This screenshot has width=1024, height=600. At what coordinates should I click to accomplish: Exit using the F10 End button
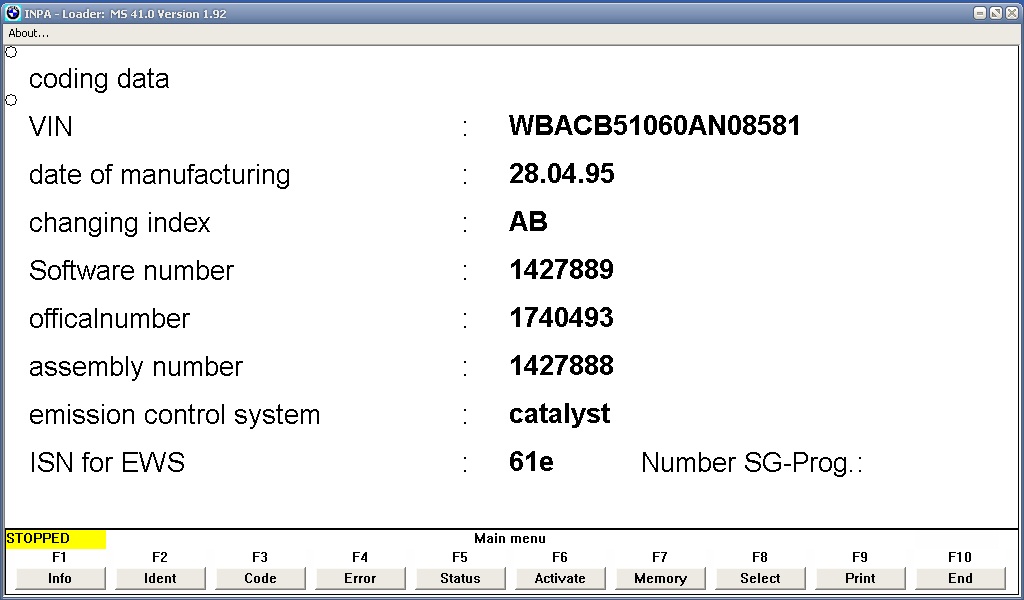[x=960, y=578]
